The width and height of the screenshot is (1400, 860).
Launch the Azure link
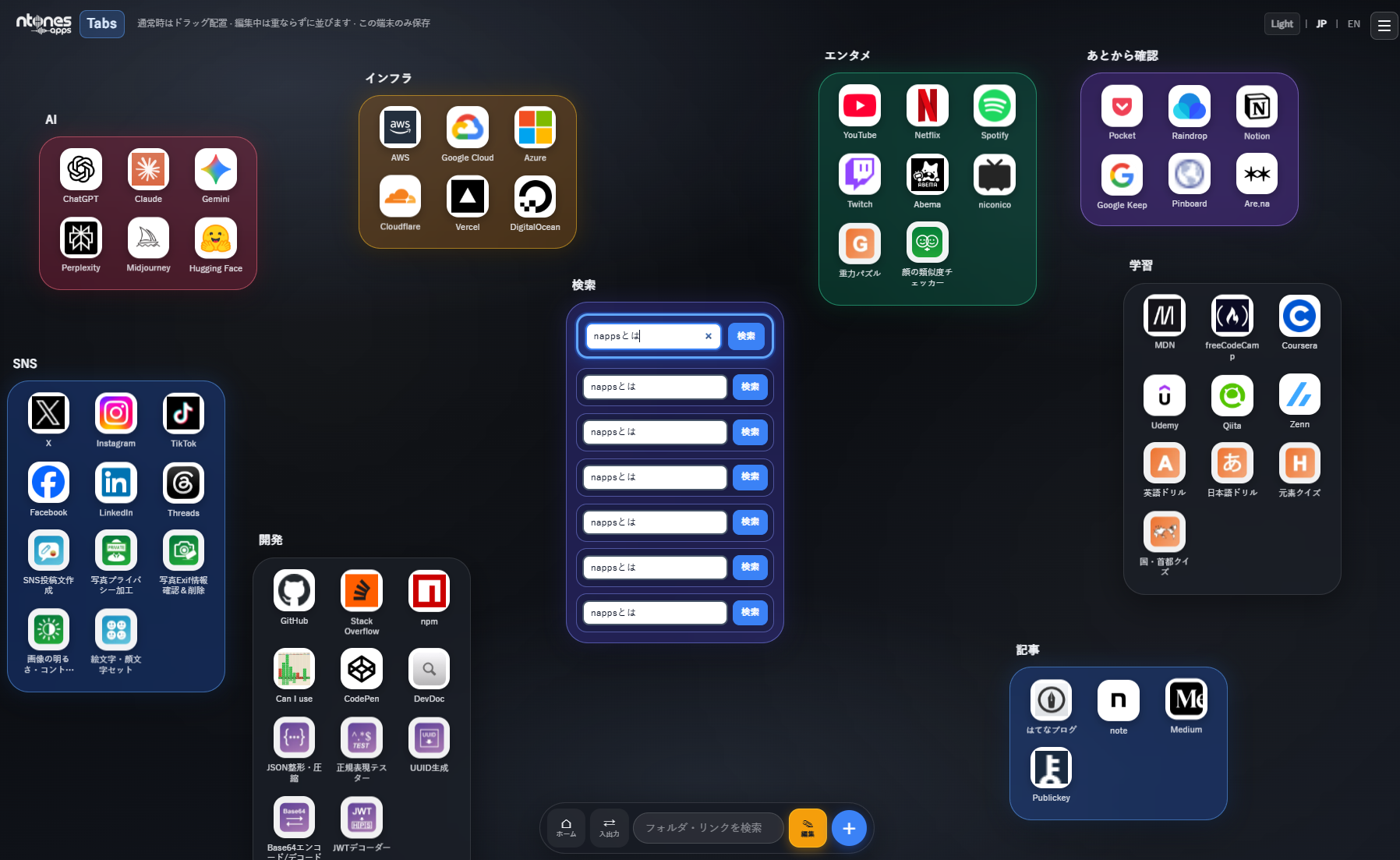535,127
